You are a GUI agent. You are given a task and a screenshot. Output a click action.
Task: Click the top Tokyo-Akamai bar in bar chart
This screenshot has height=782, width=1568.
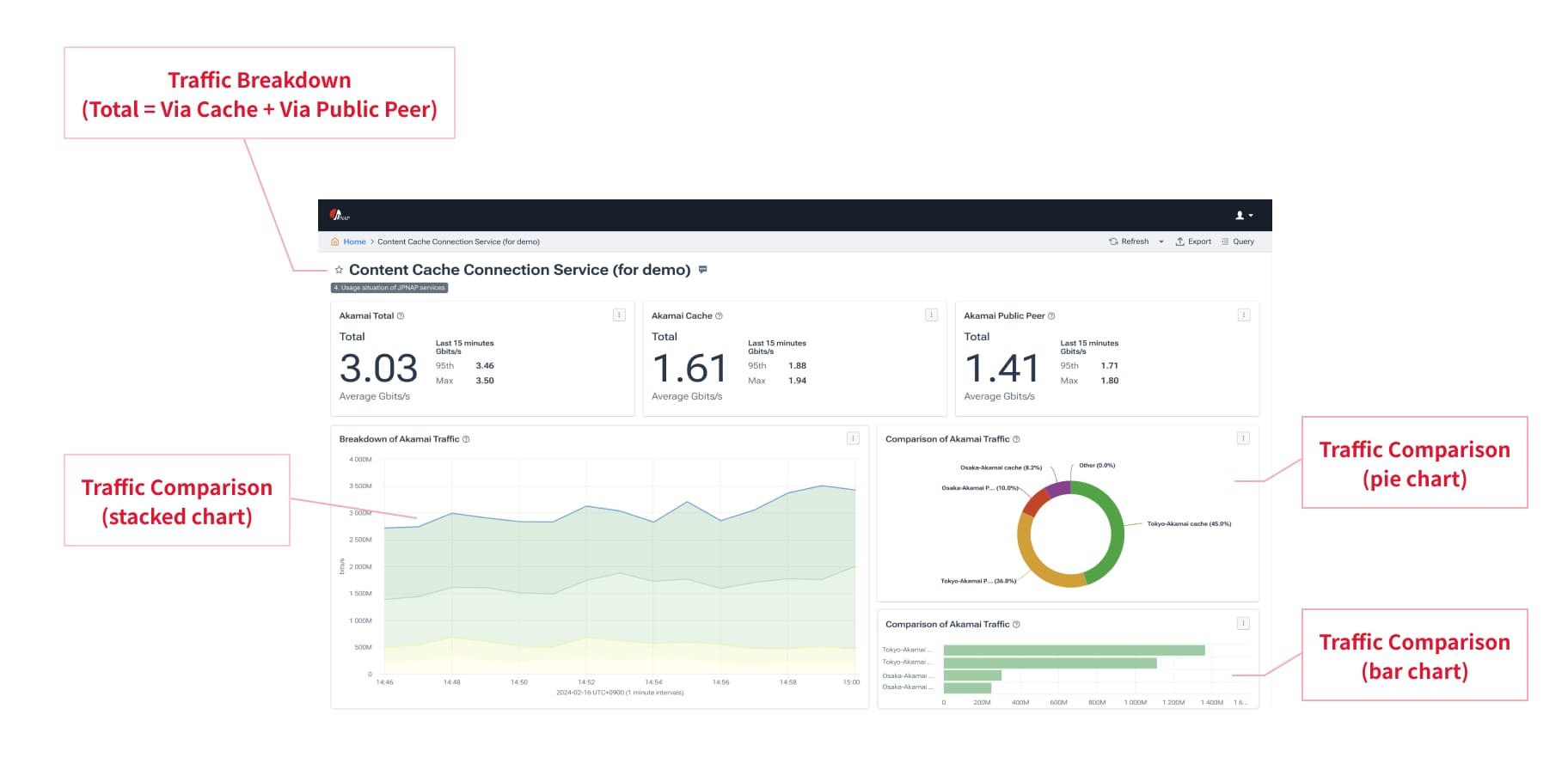point(1073,651)
